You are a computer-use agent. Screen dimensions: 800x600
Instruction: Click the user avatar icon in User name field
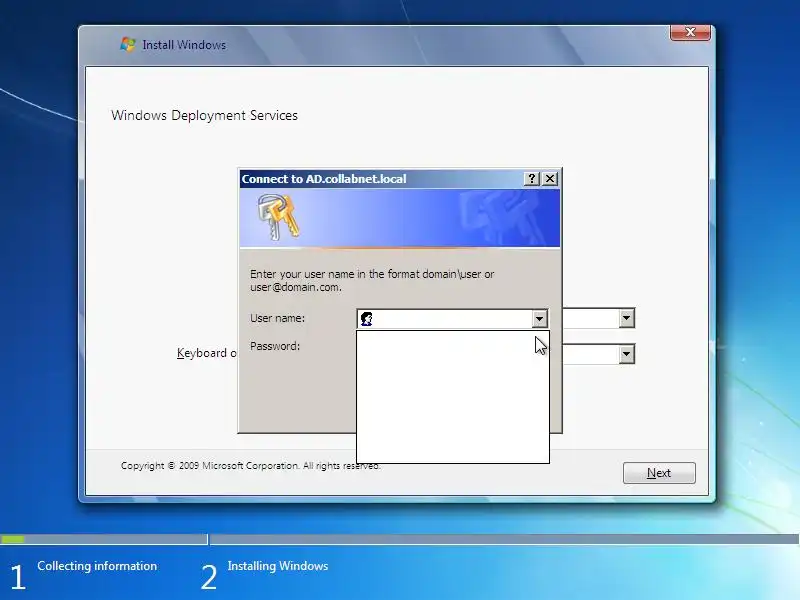366,319
